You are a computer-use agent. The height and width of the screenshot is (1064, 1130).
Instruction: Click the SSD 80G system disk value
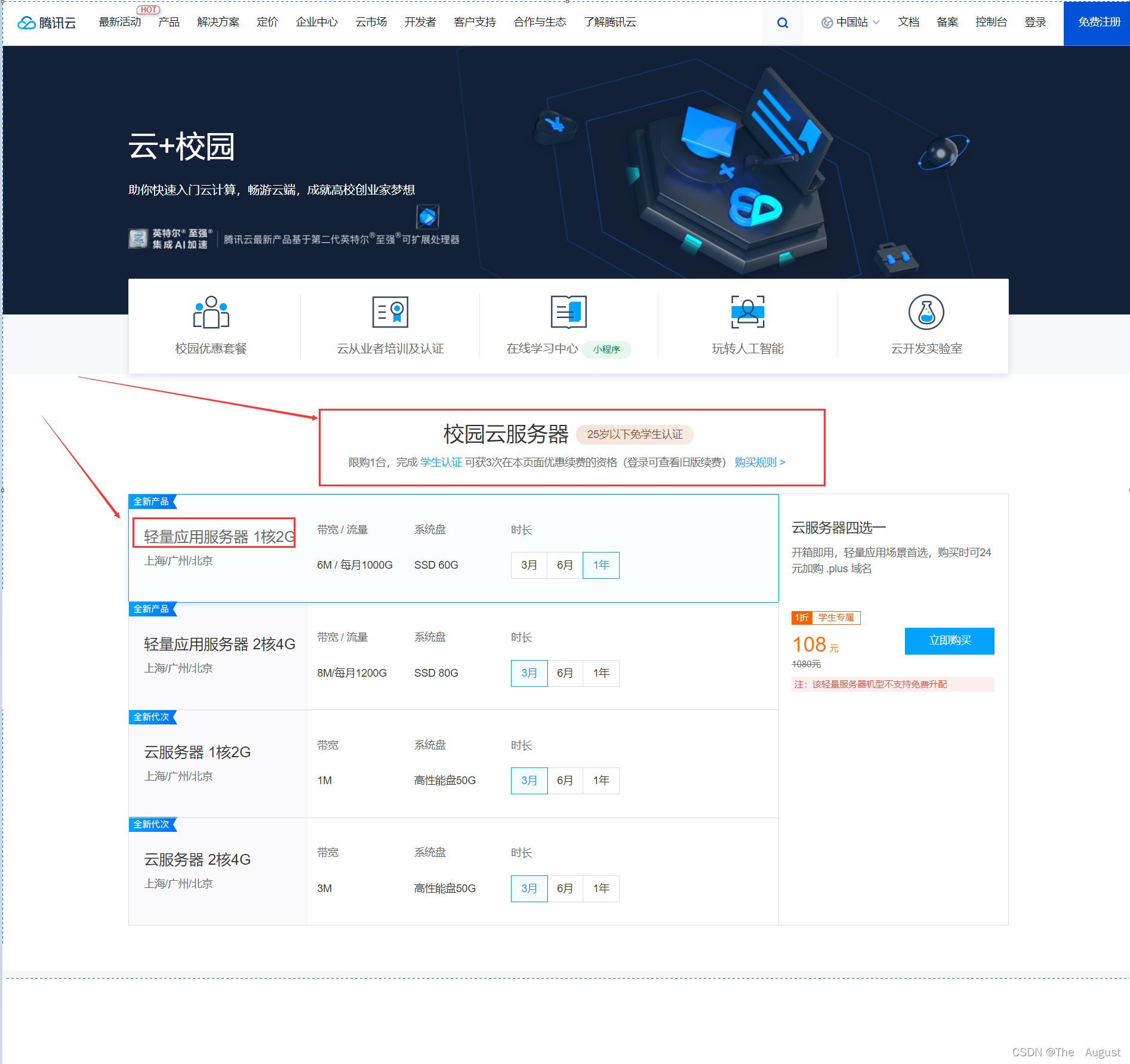(x=436, y=673)
